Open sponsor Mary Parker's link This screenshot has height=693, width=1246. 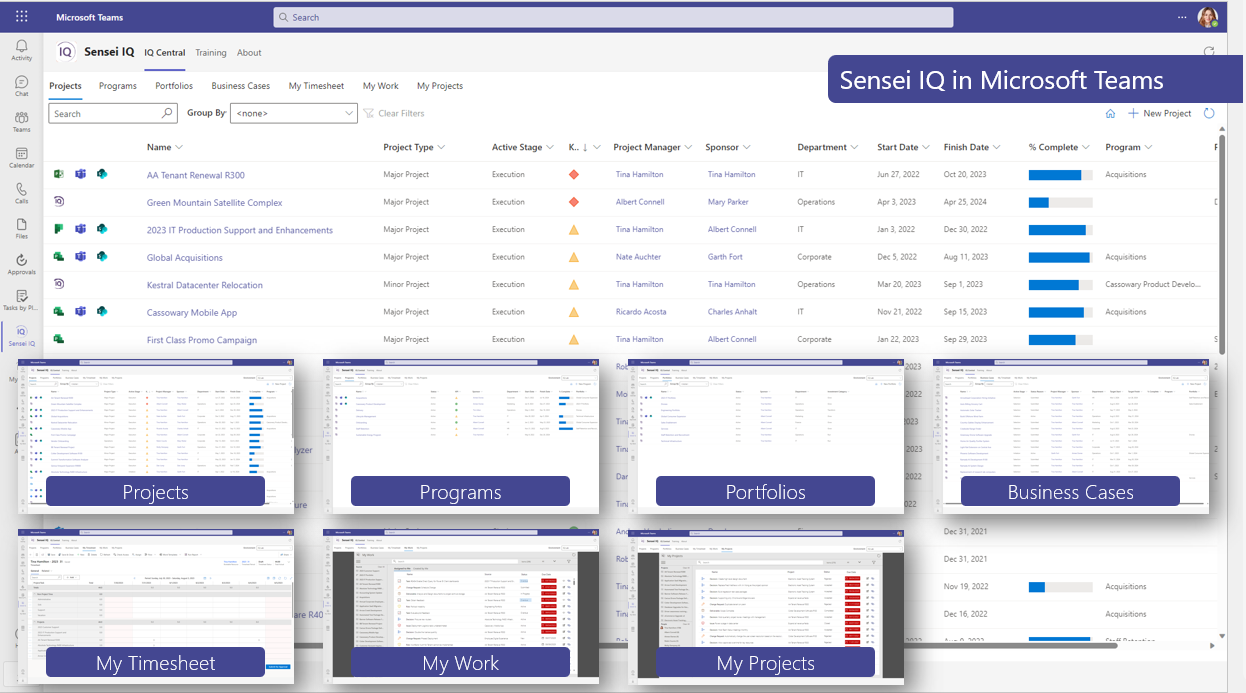728,202
